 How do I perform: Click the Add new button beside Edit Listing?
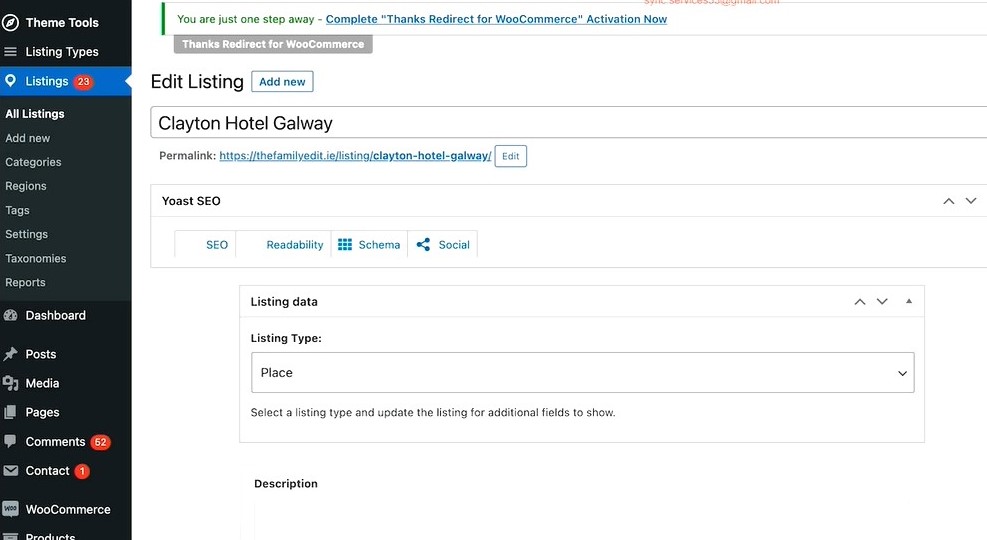tap(282, 82)
